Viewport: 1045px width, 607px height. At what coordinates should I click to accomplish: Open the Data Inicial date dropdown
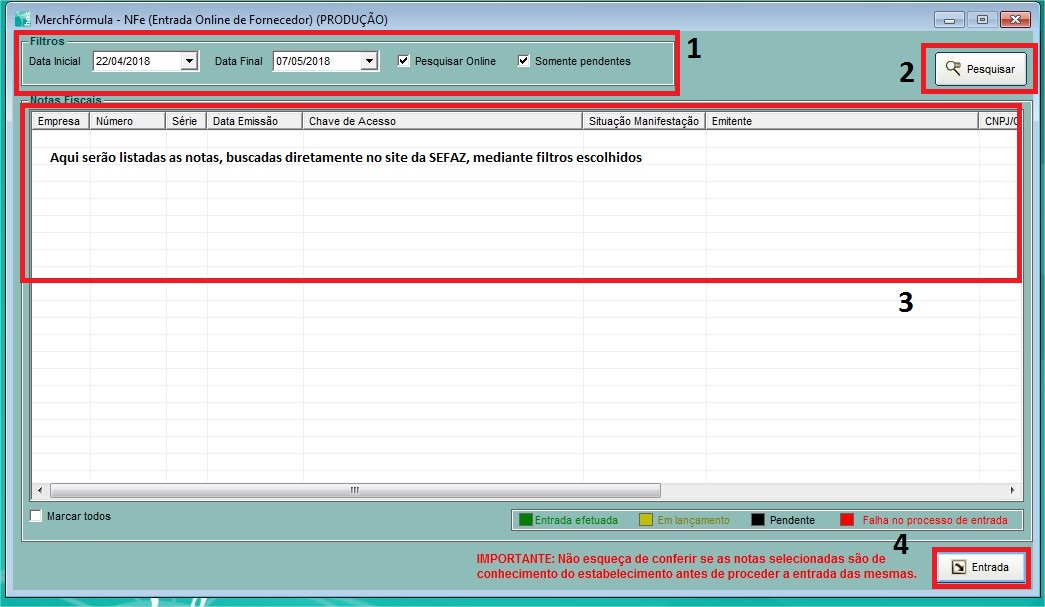click(x=189, y=61)
